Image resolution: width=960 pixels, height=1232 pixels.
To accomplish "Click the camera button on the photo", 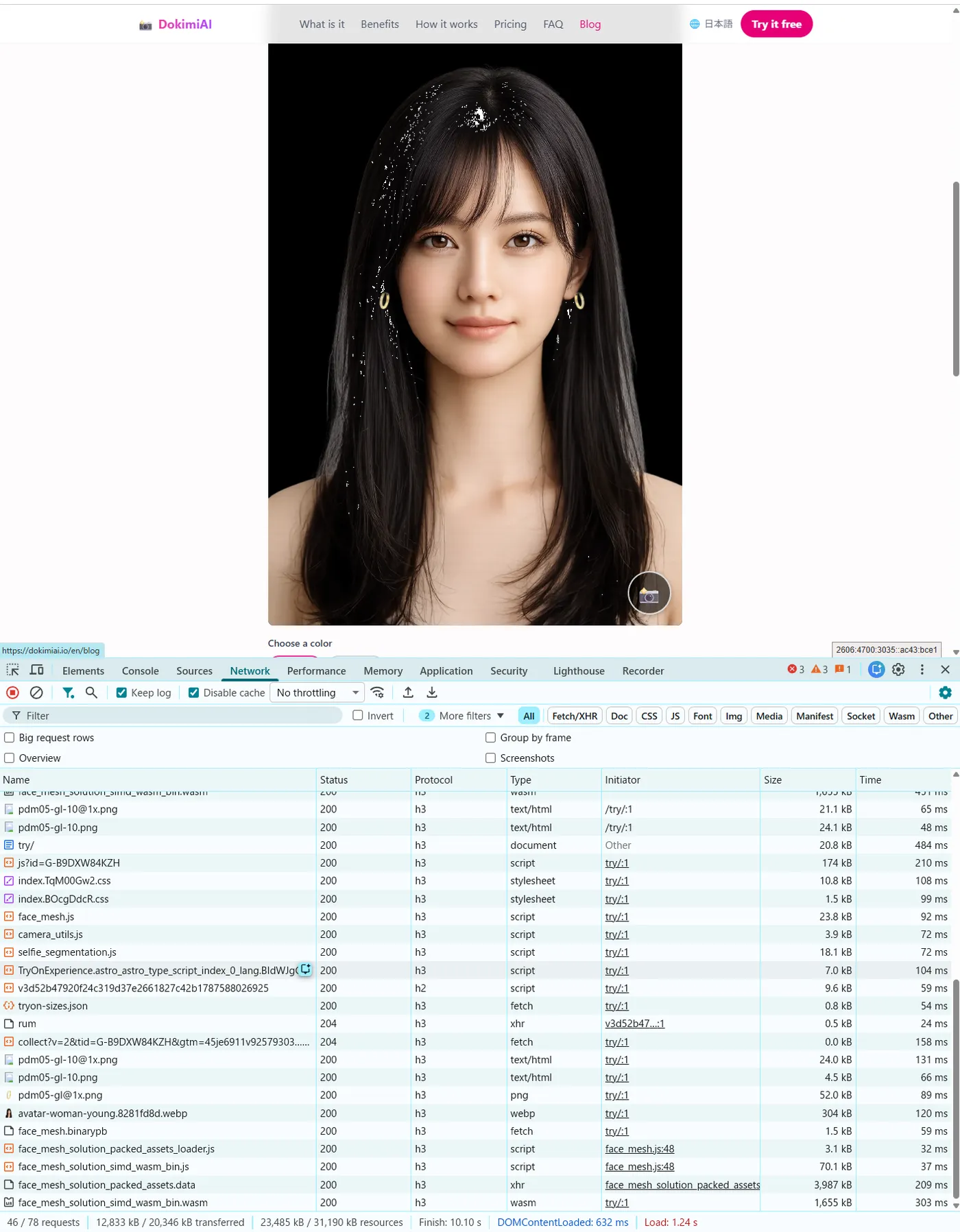I will [x=649, y=594].
